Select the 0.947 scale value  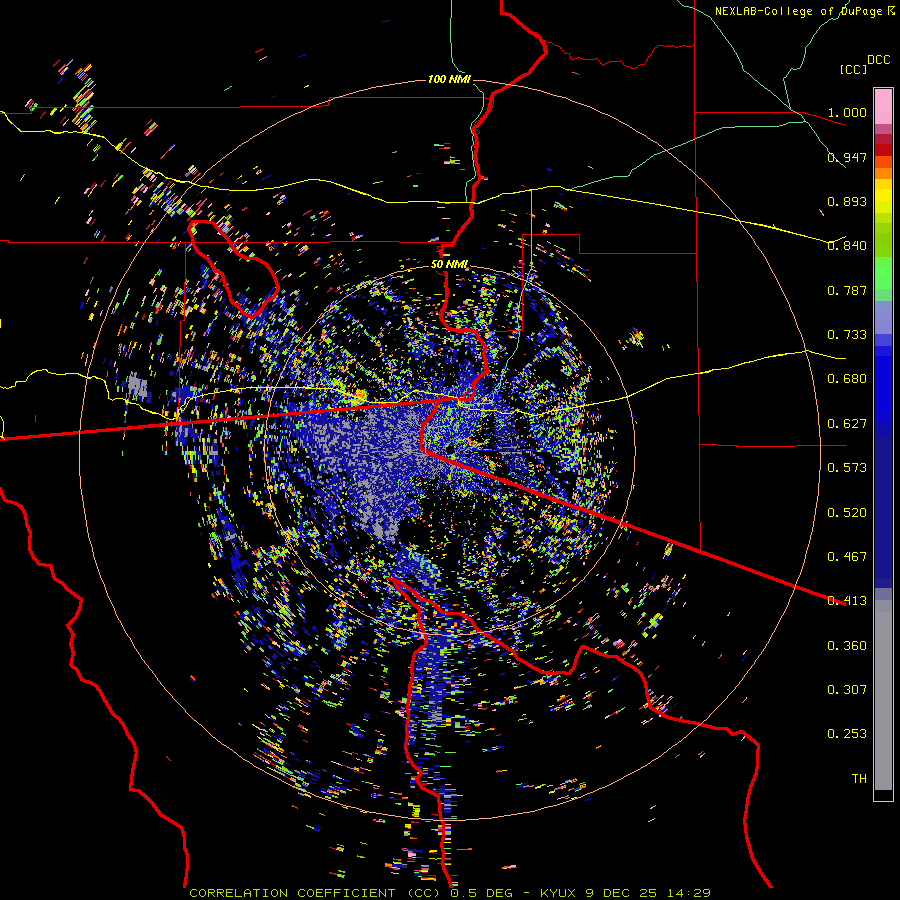tap(847, 157)
